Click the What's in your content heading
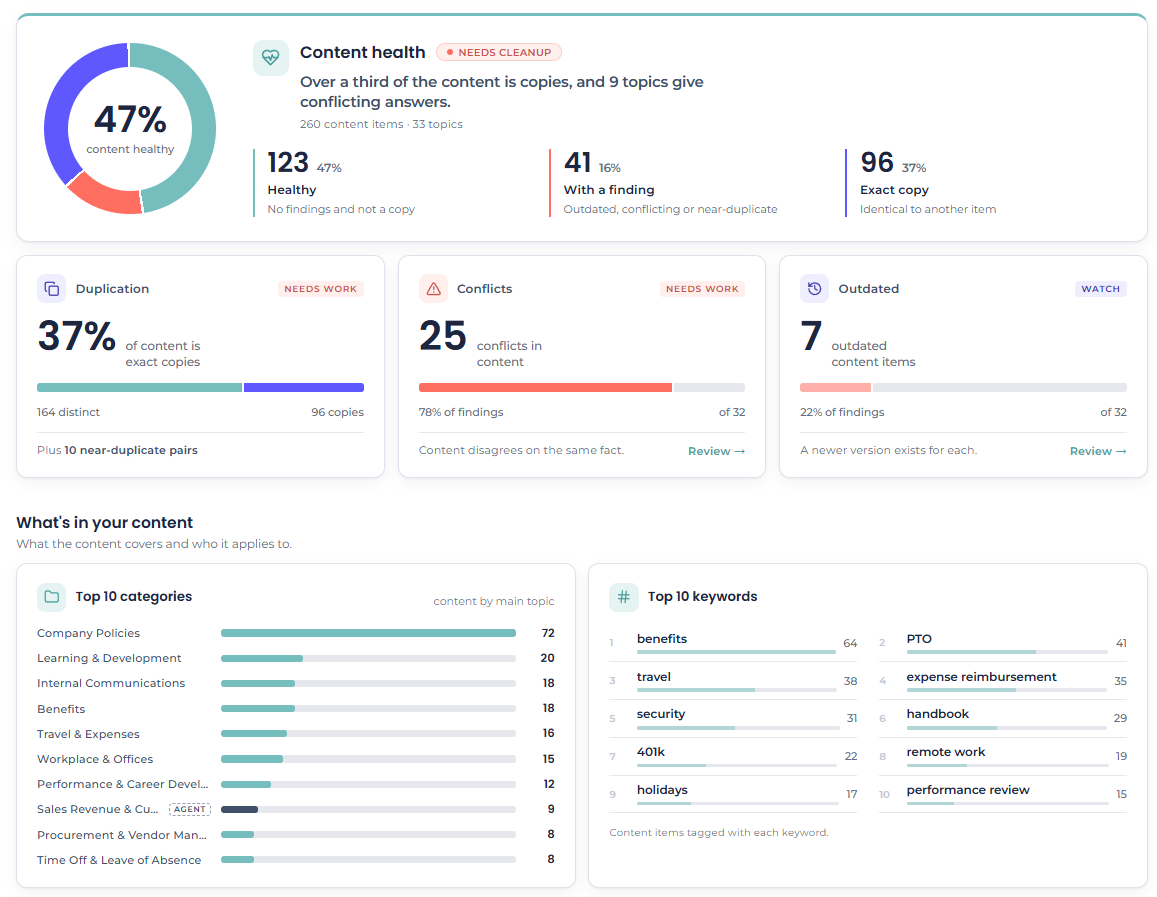 104,523
